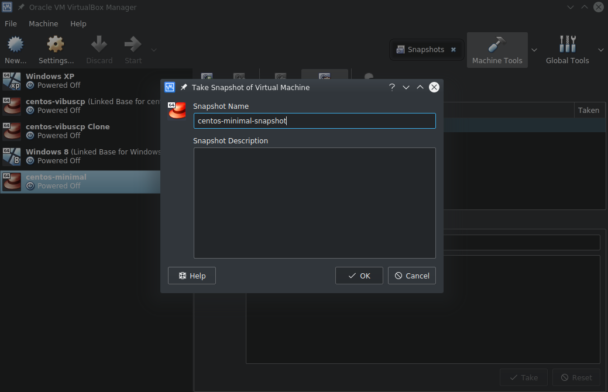
Task: Close the Snapshots tool pane tab
Action: (453, 50)
